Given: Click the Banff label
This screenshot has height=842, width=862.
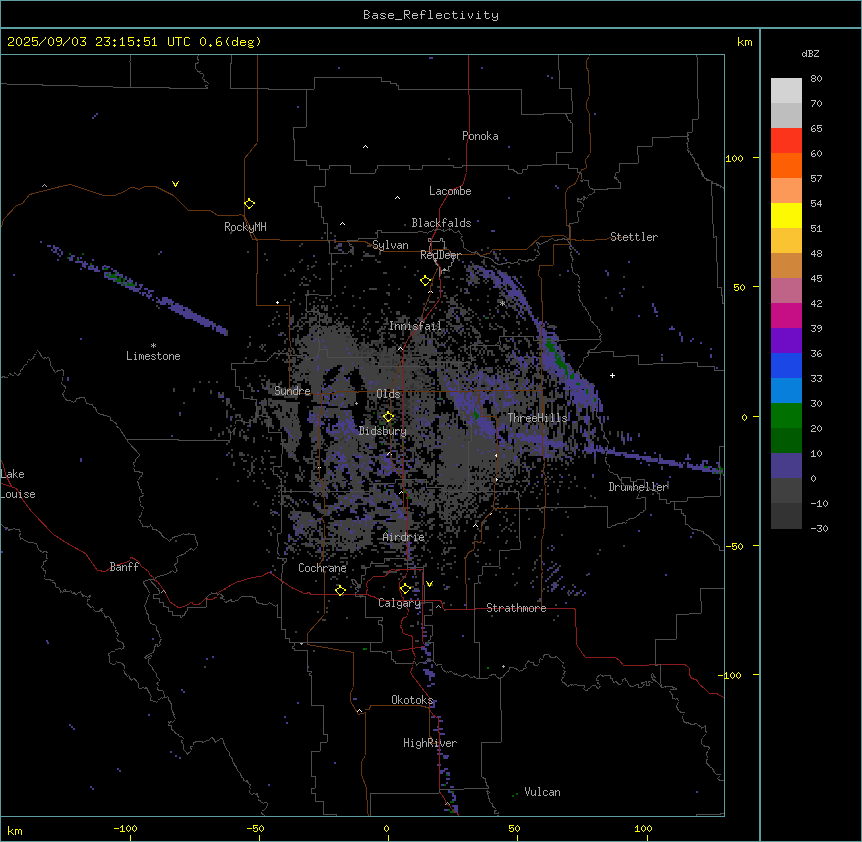Looking at the screenshot, I should pos(124,567).
